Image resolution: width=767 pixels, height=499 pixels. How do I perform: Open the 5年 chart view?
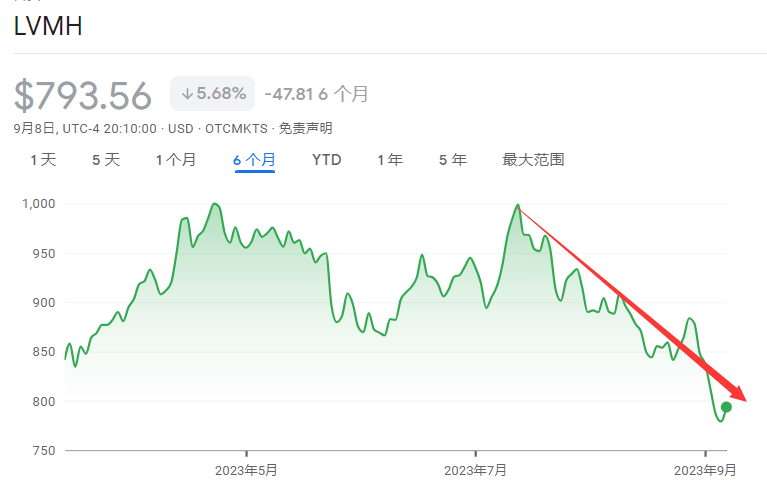453,160
